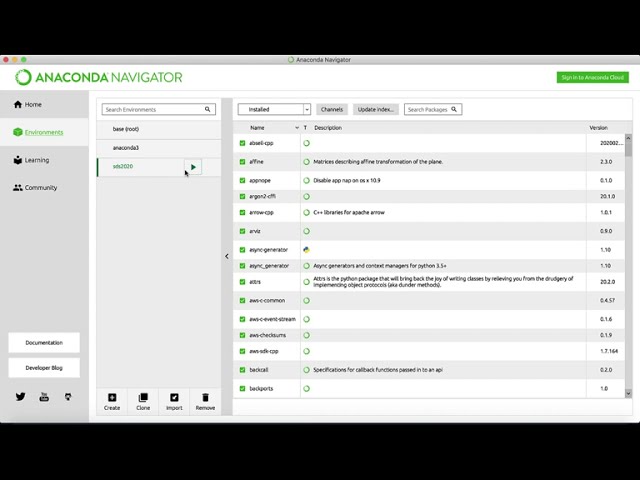Toggle the aws-c-common package checkbox

coord(242,300)
